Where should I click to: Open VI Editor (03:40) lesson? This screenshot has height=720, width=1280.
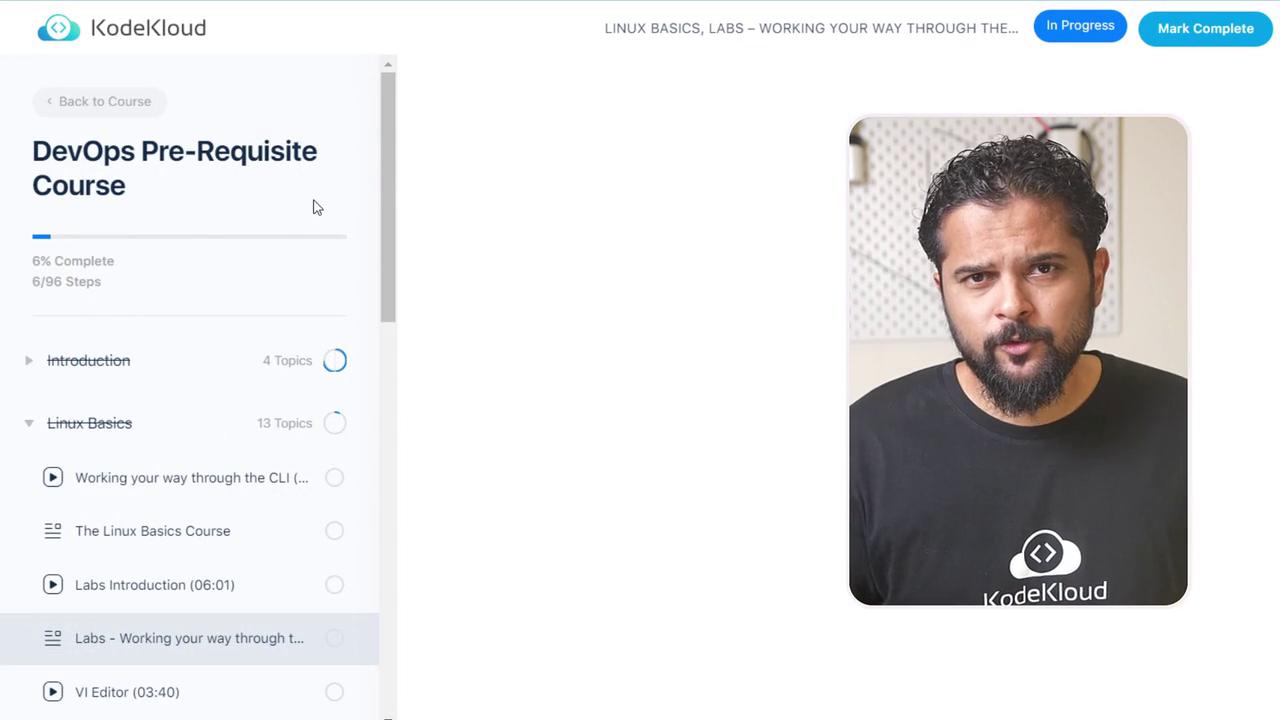click(x=127, y=692)
